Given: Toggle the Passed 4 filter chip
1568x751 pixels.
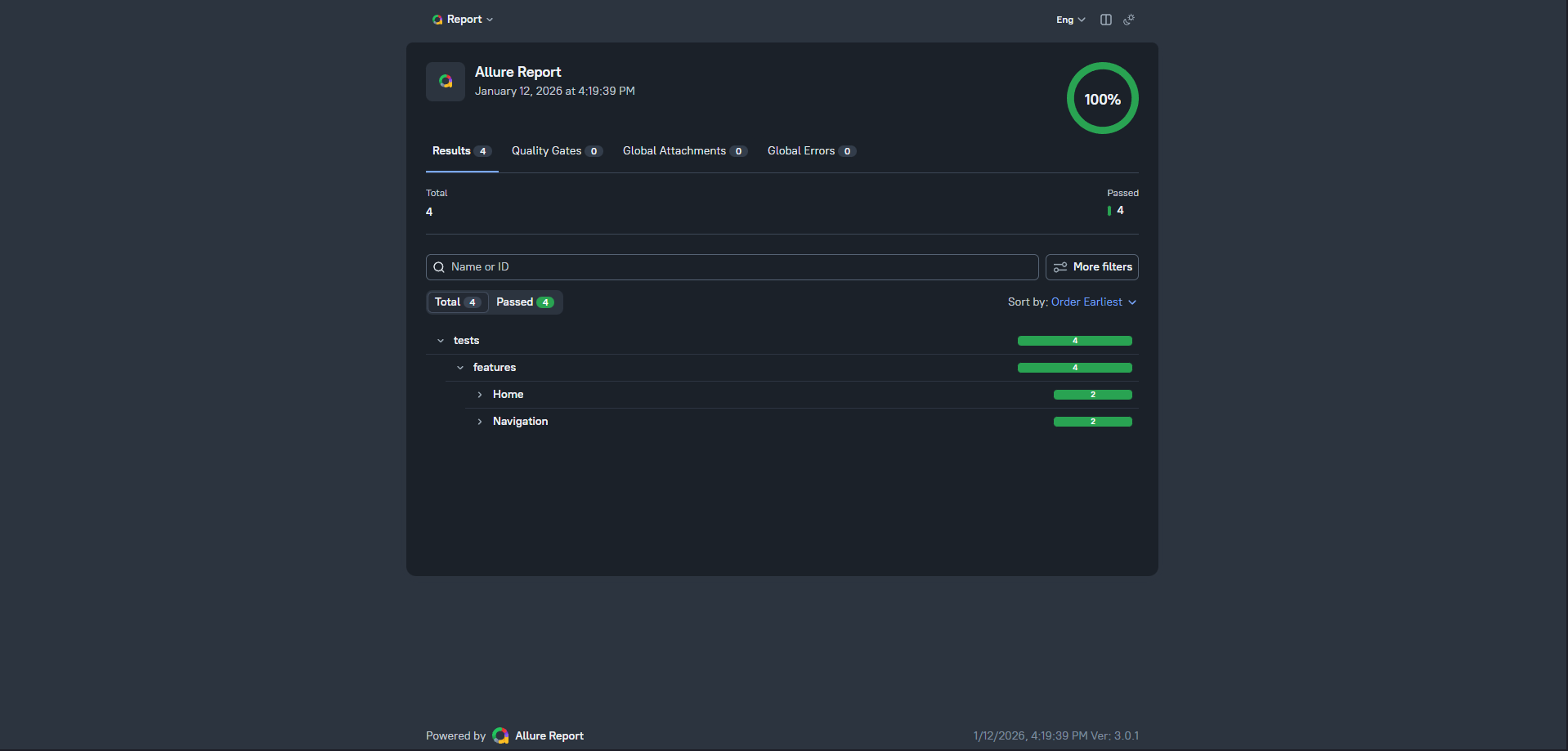Looking at the screenshot, I should (524, 302).
